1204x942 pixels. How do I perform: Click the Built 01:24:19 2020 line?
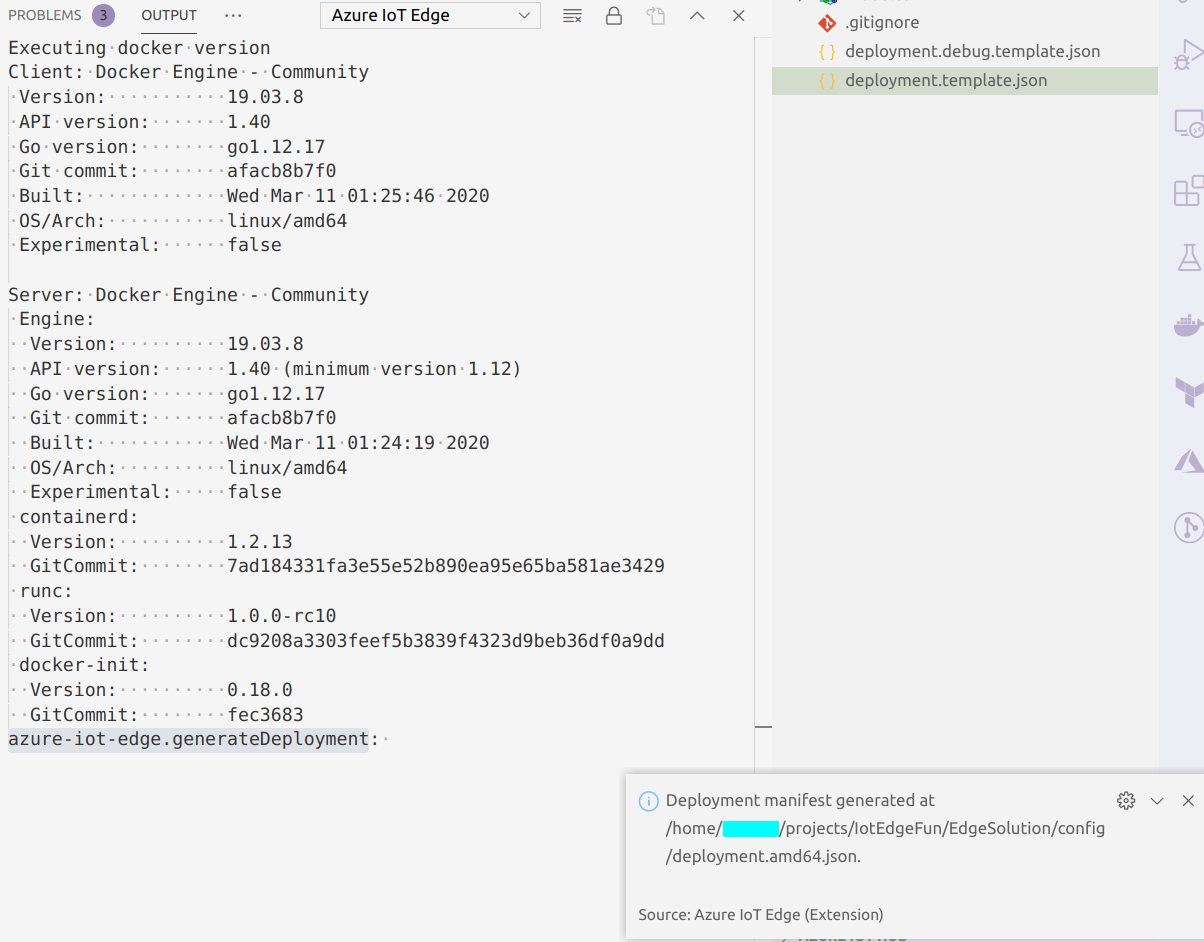259,443
